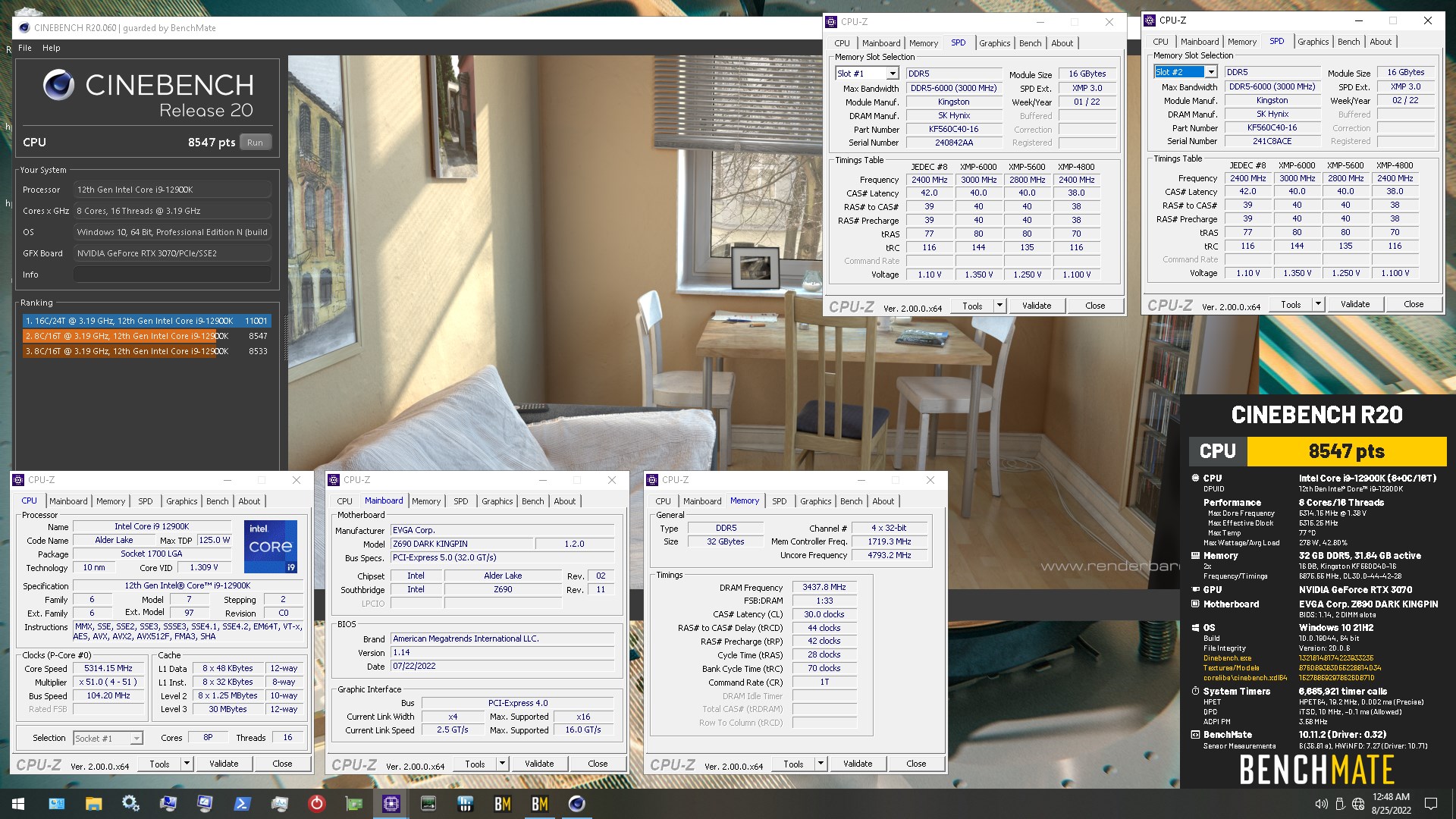Click CPU-Z icon in the Slot #2 window title
Viewport: 1456px width, 819px height.
[1150, 20]
